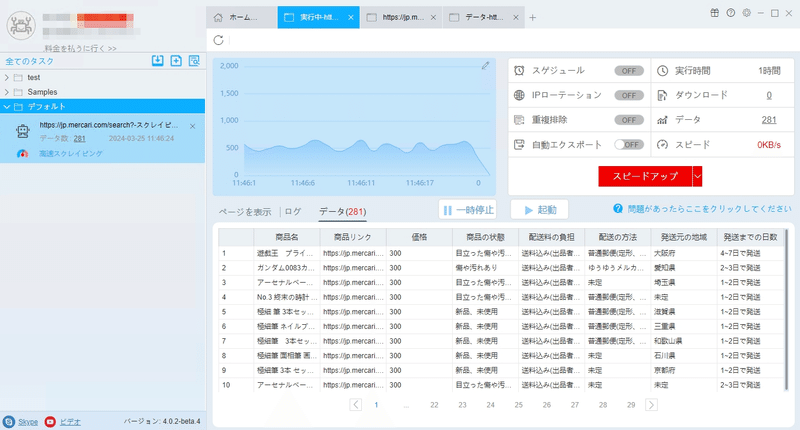Toggle the スケジュール OFF switch
Image resolution: width=800 pixels, height=430 pixels.
pos(629,71)
